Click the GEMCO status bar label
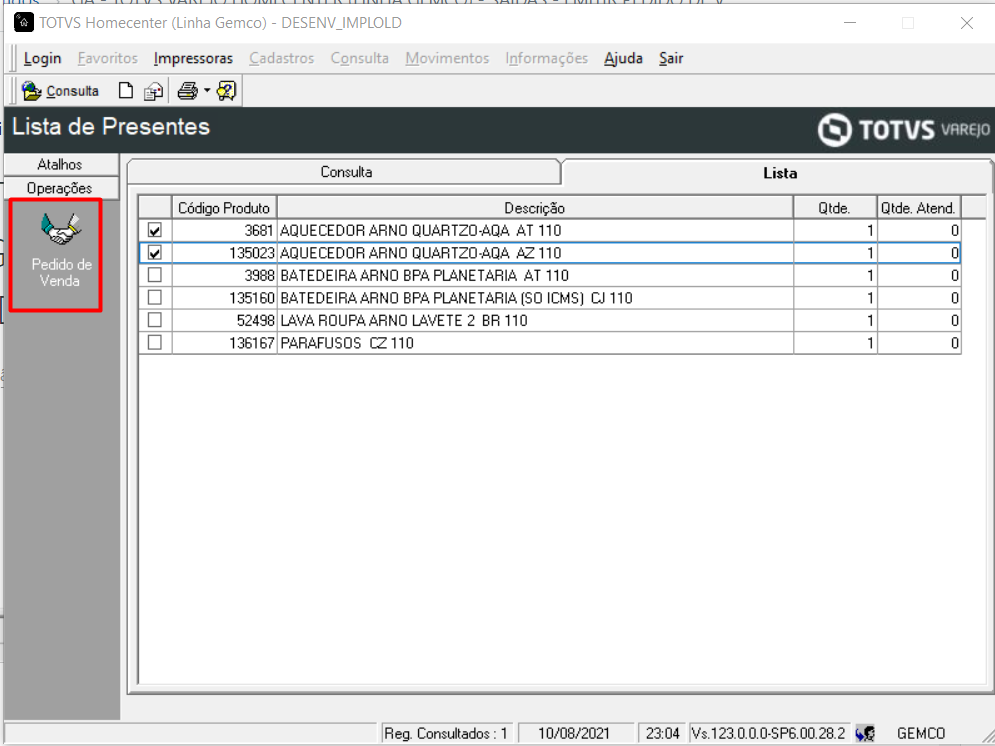The width and height of the screenshot is (995, 746). click(x=921, y=734)
